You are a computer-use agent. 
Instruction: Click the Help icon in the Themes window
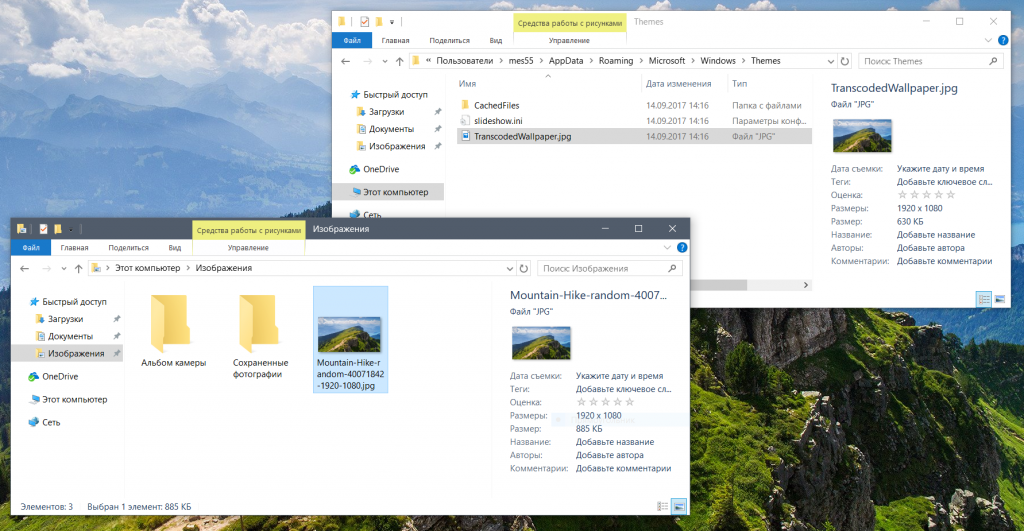(x=1002, y=40)
